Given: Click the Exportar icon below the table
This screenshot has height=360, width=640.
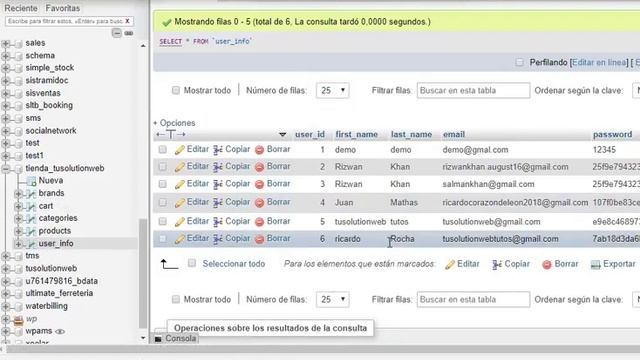Looking at the screenshot, I should (x=596, y=265).
